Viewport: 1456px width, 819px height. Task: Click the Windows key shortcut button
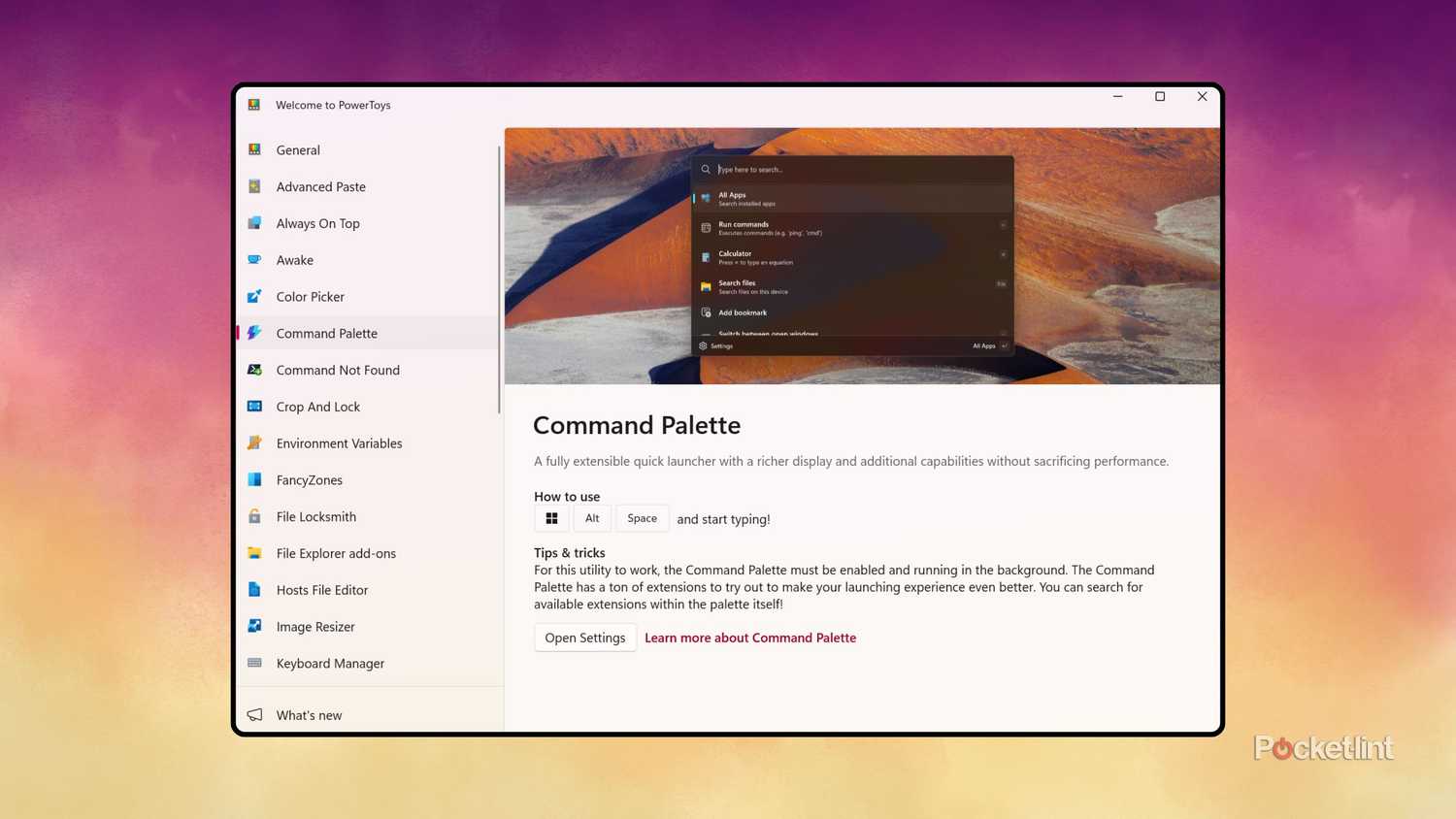tap(551, 518)
